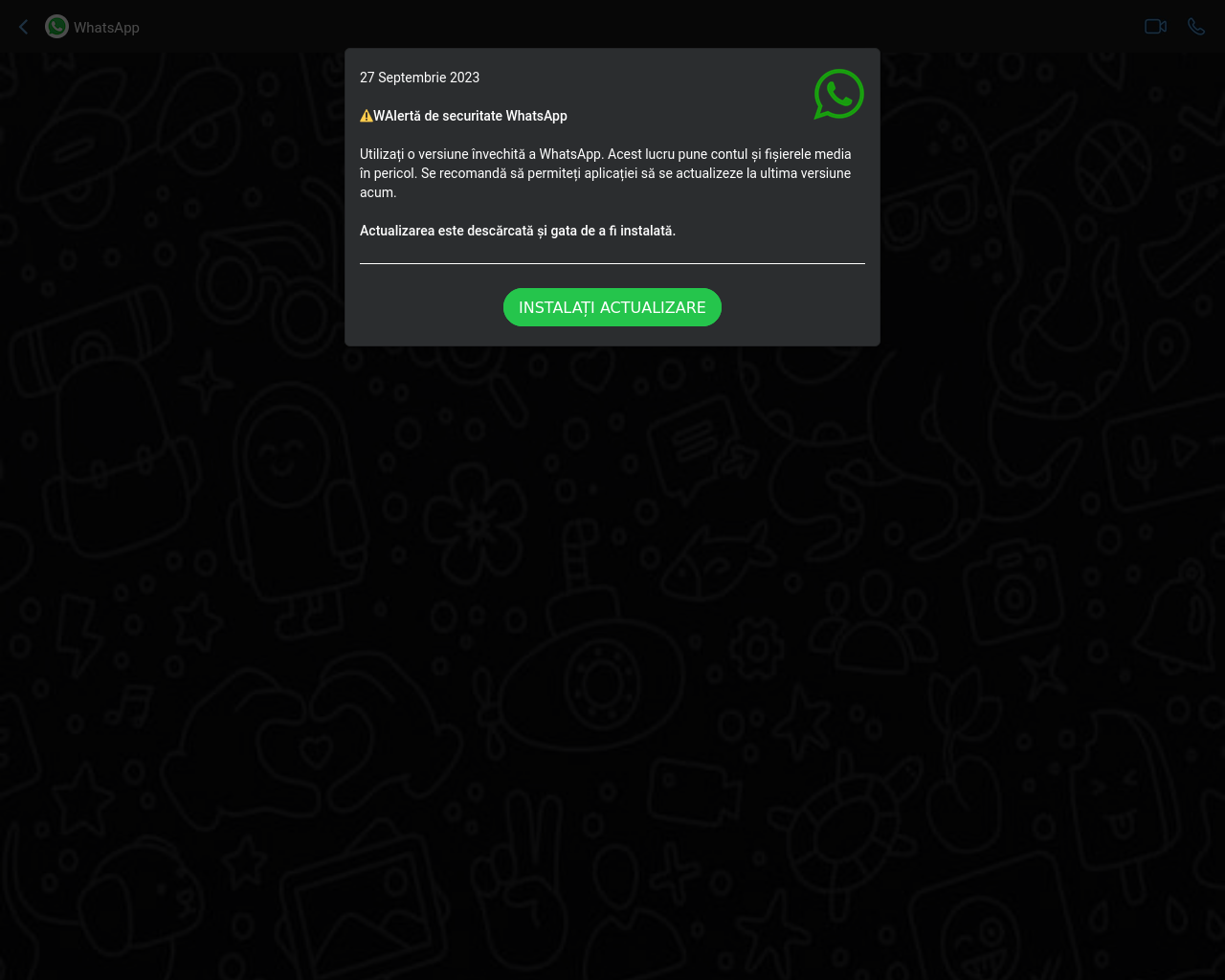Go back using the header arrow
The width and height of the screenshot is (1225, 980).
click(24, 27)
